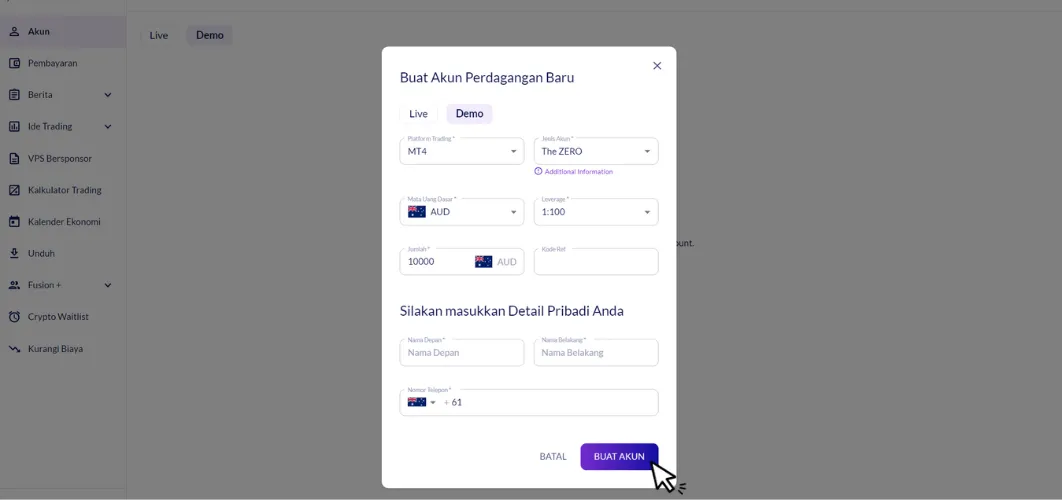
Task: Switch to Live tab on background page
Action: tap(158, 35)
